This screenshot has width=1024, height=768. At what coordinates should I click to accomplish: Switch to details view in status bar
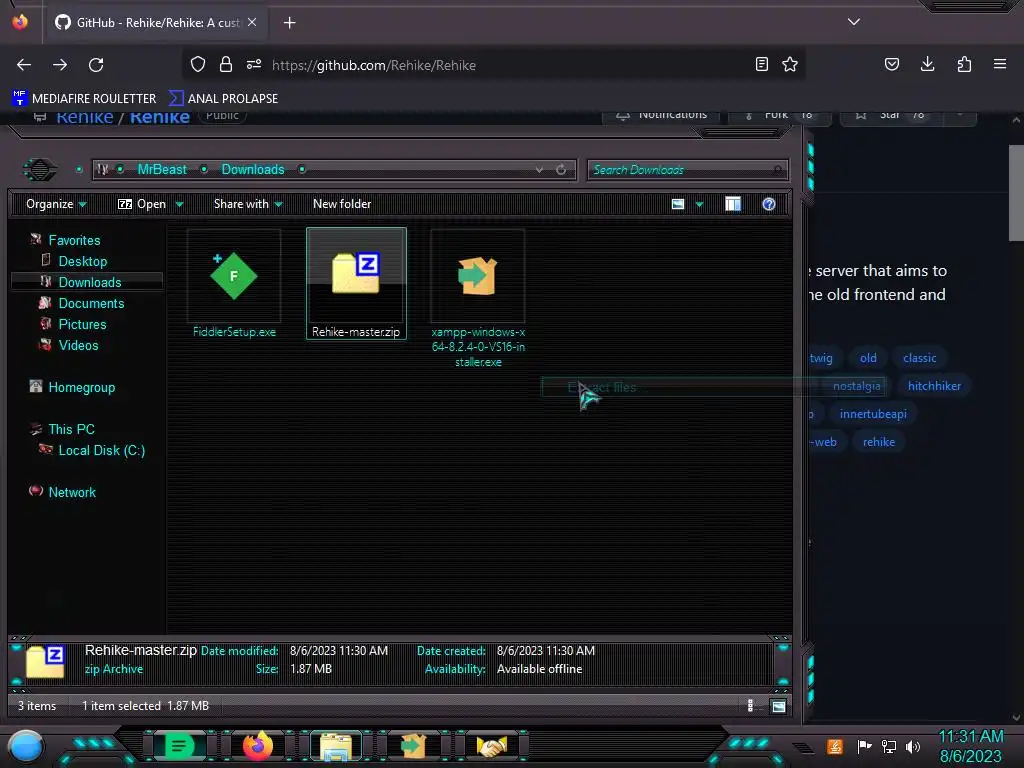[x=750, y=706]
